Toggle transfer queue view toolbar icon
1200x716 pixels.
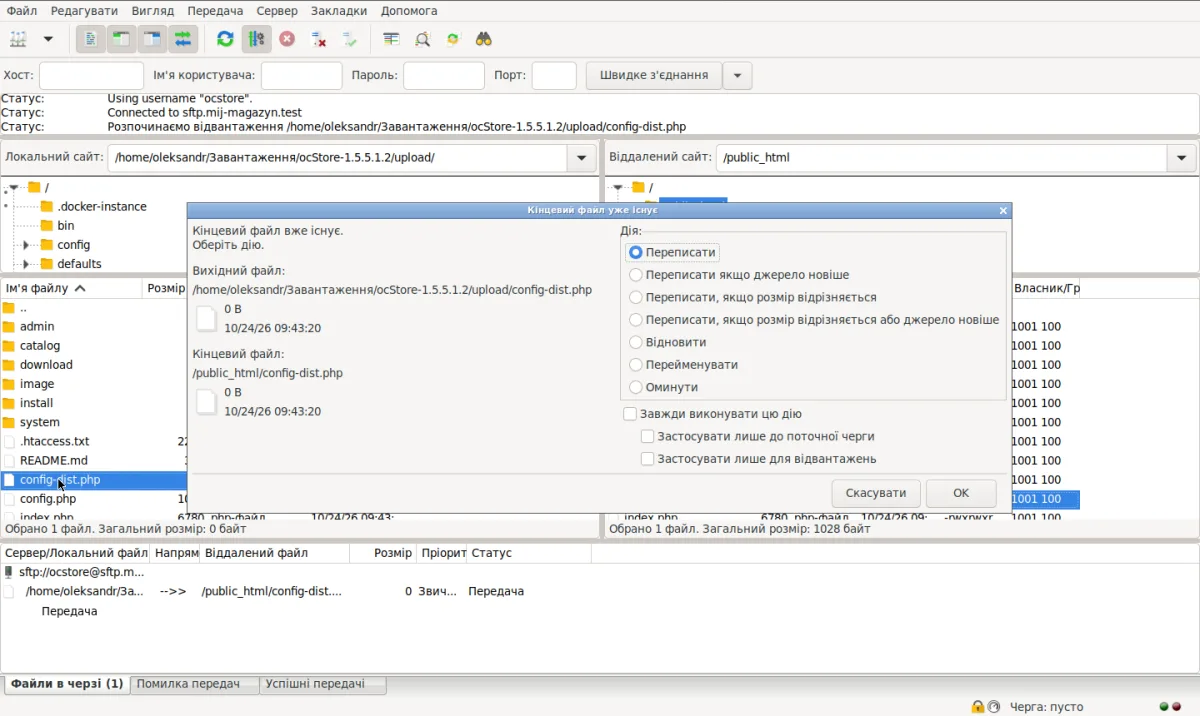coord(183,39)
